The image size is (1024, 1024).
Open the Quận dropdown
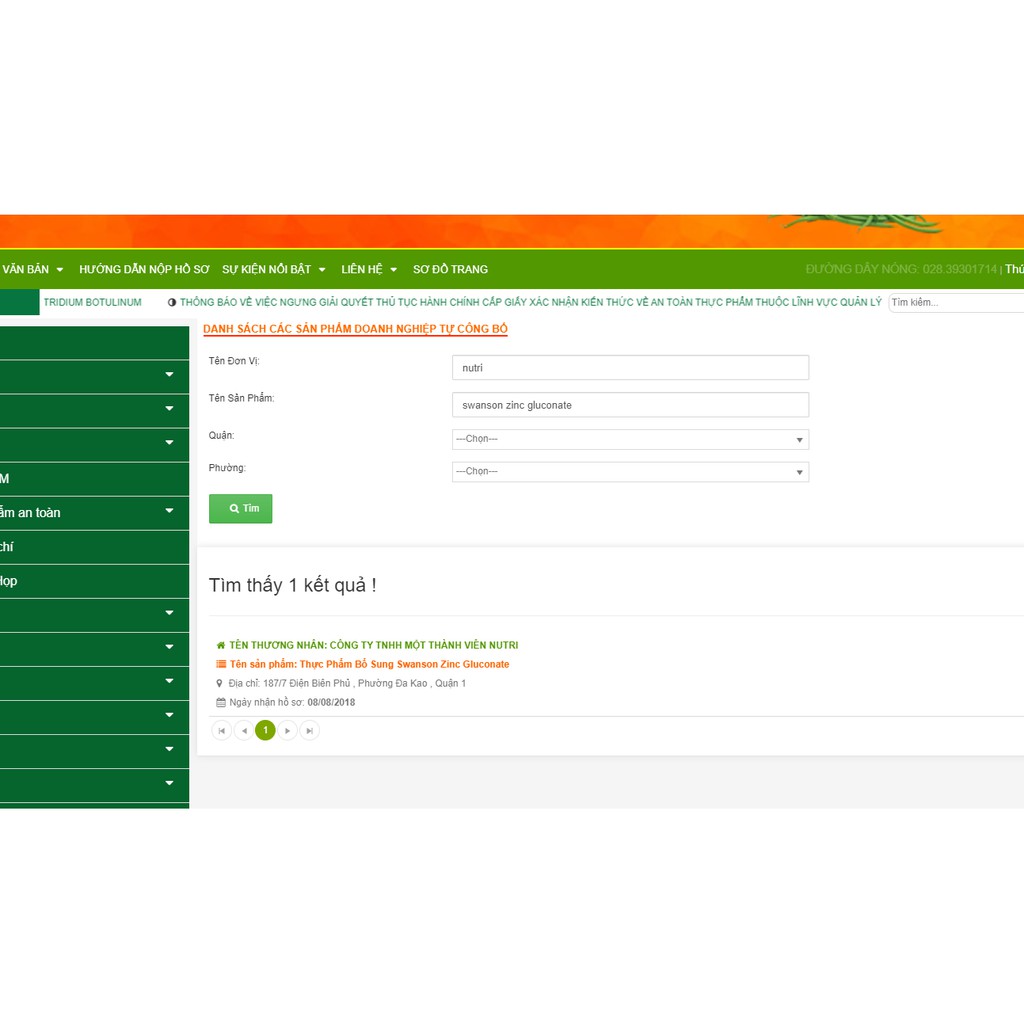pyautogui.click(x=630, y=439)
